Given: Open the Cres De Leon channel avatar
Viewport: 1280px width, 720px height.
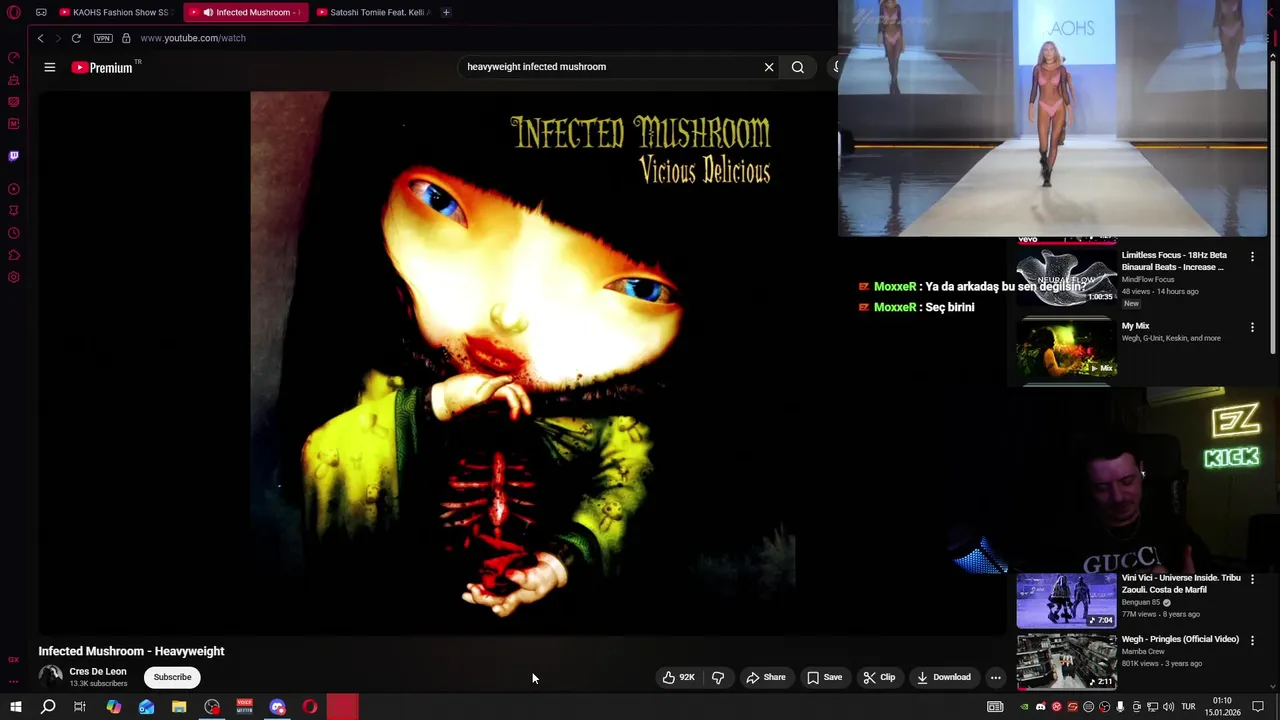Looking at the screenshot, I should (50, 676).
